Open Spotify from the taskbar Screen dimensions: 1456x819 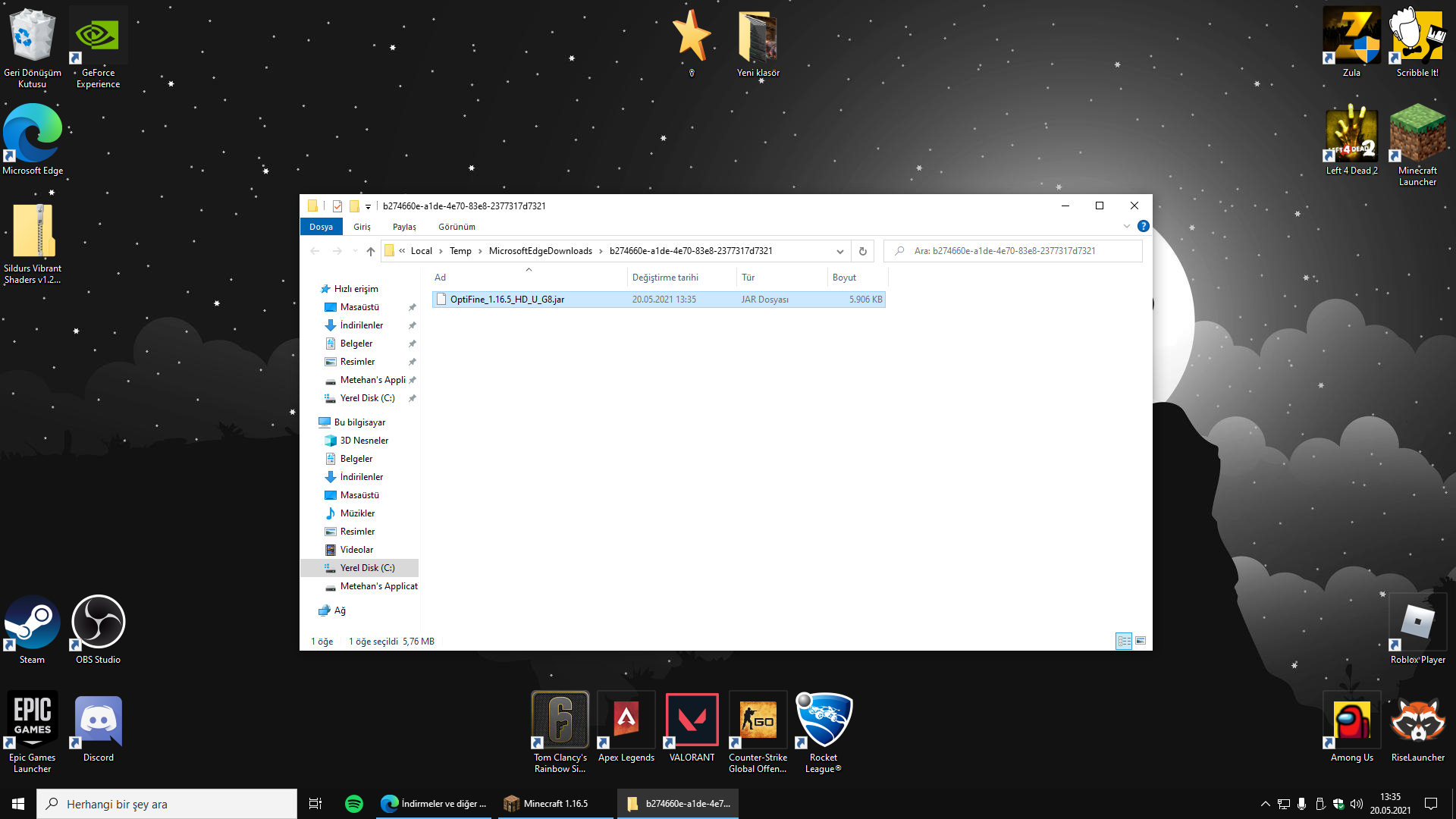tap(353, 804)
